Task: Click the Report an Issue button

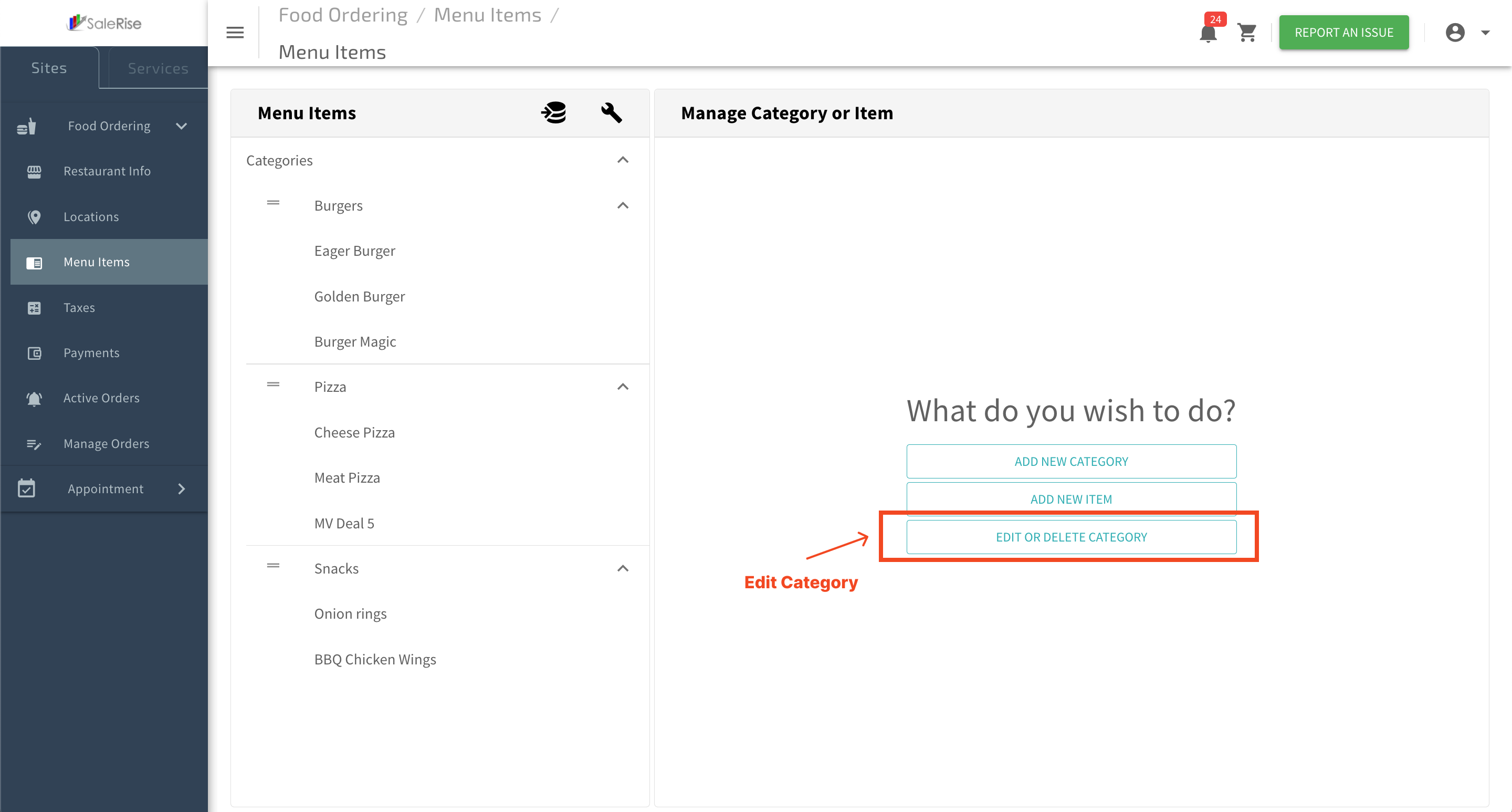Action: [1343, 32]
